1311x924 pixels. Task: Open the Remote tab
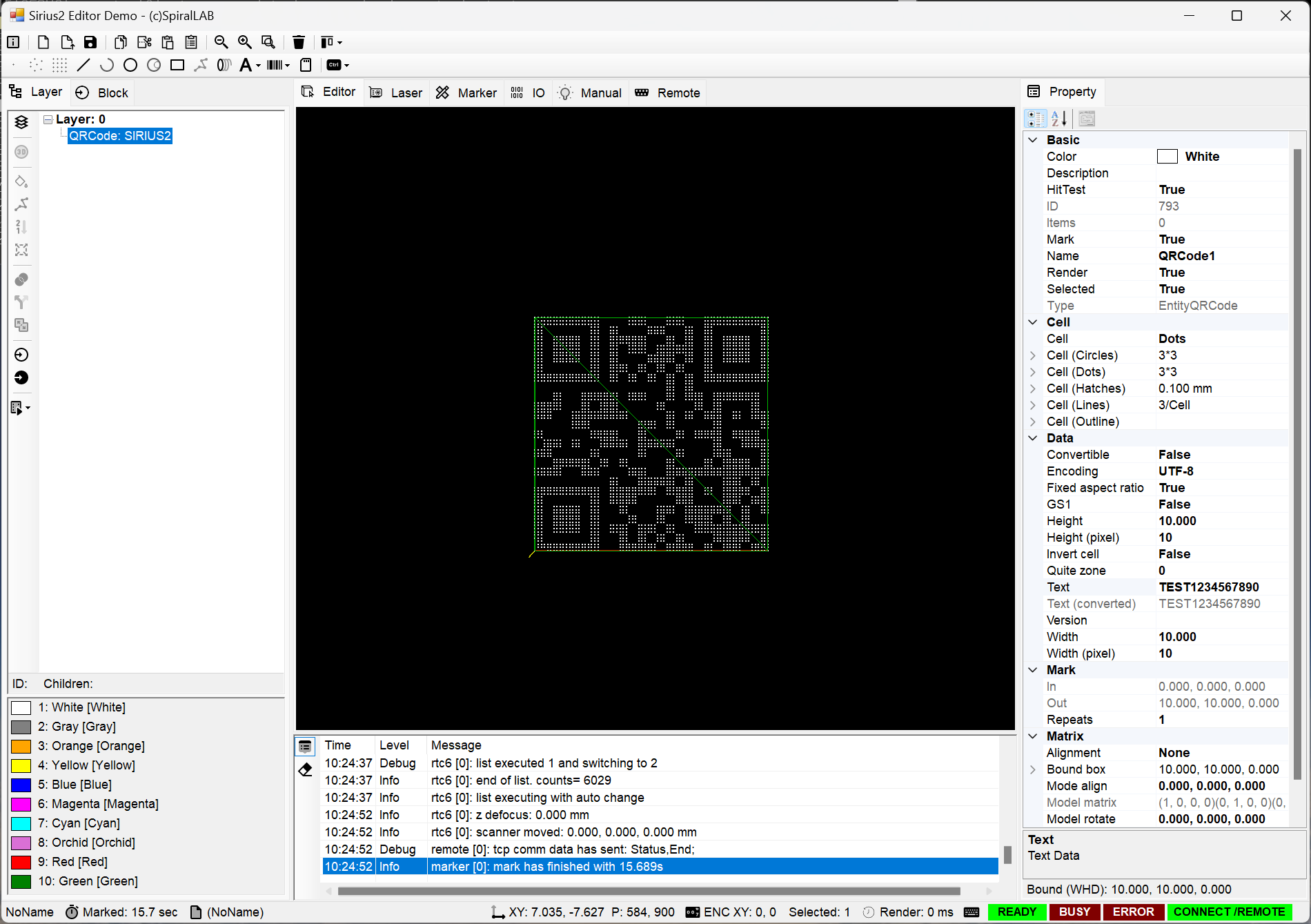point(667,92)
